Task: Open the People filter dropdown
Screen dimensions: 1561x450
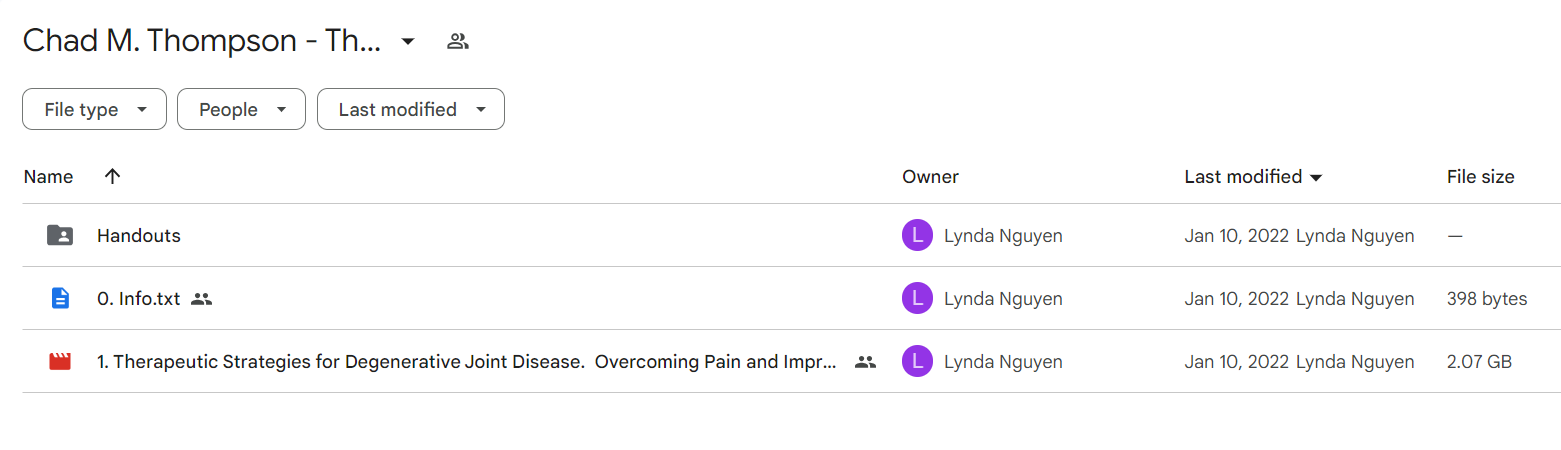Action: 241,109
